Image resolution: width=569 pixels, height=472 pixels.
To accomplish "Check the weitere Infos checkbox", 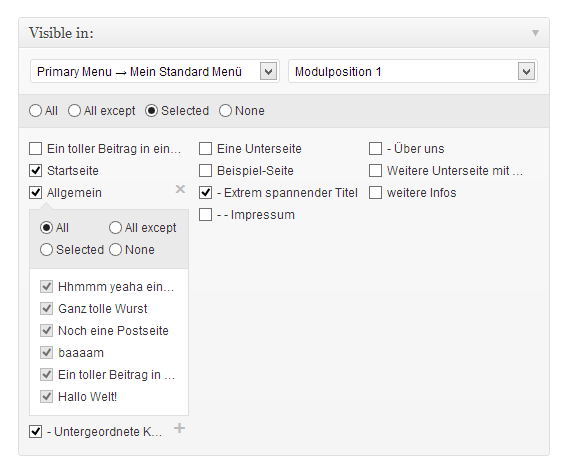I will tap(376, 193).
